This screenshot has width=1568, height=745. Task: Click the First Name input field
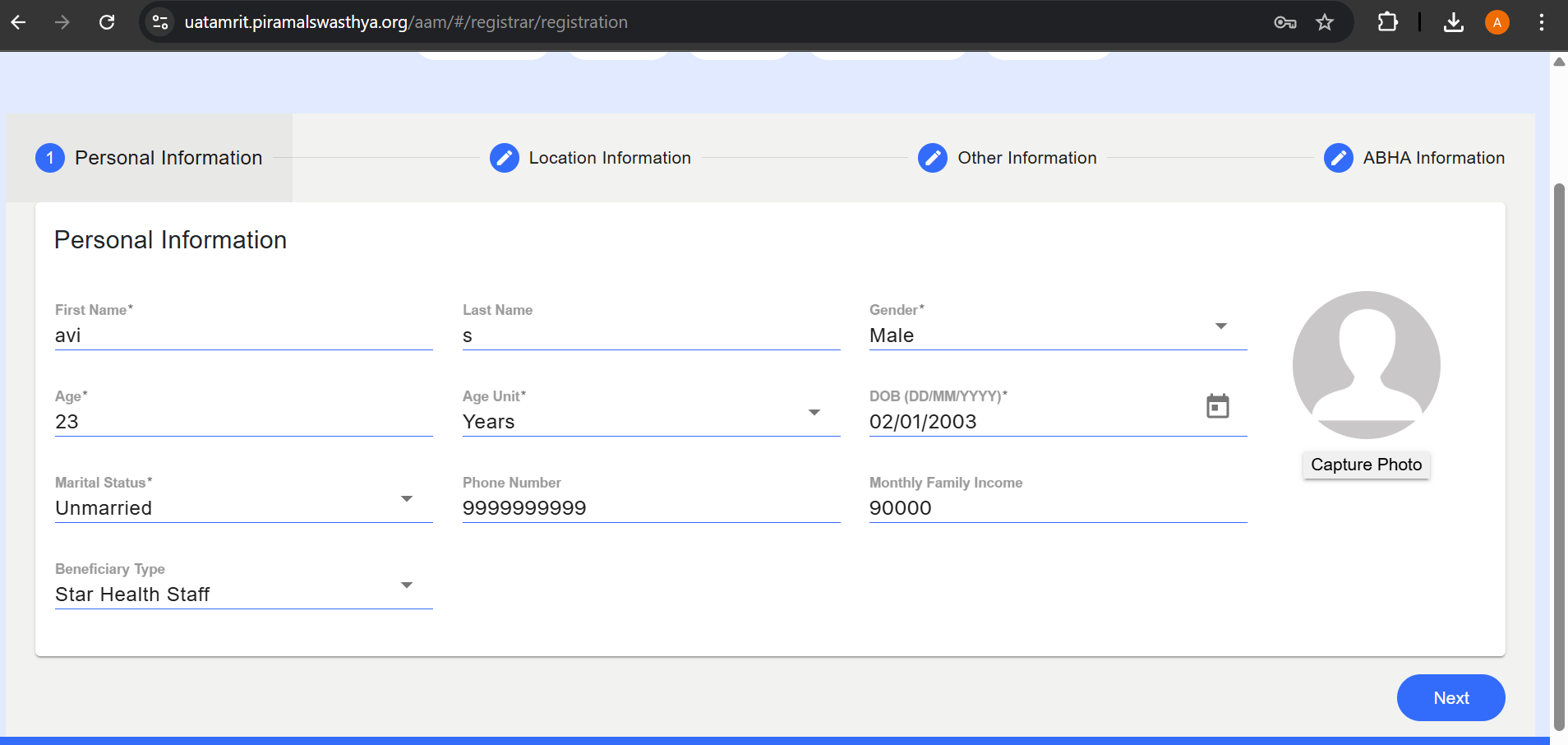243,335
